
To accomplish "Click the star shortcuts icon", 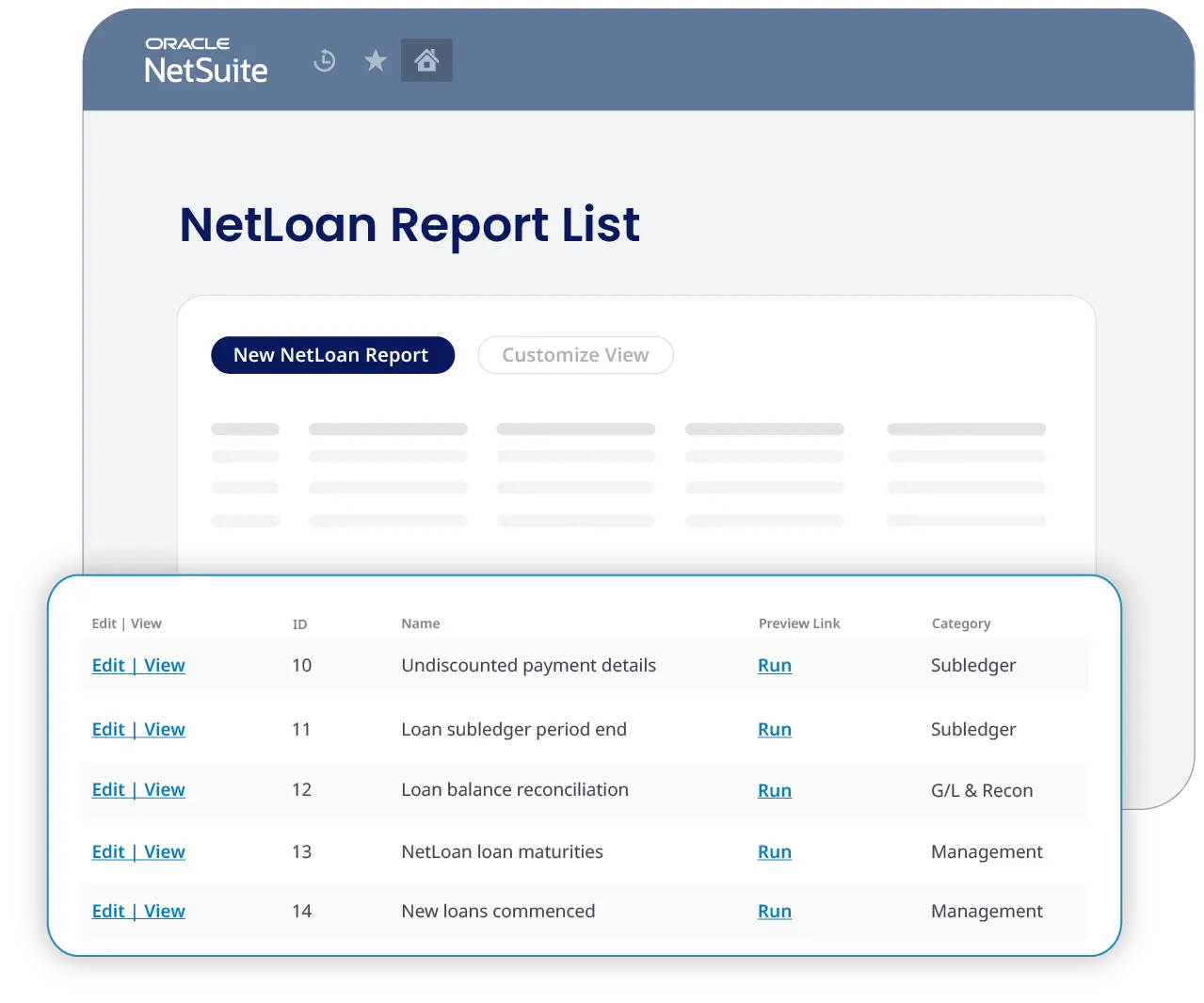I will click(x=375, y=59).
